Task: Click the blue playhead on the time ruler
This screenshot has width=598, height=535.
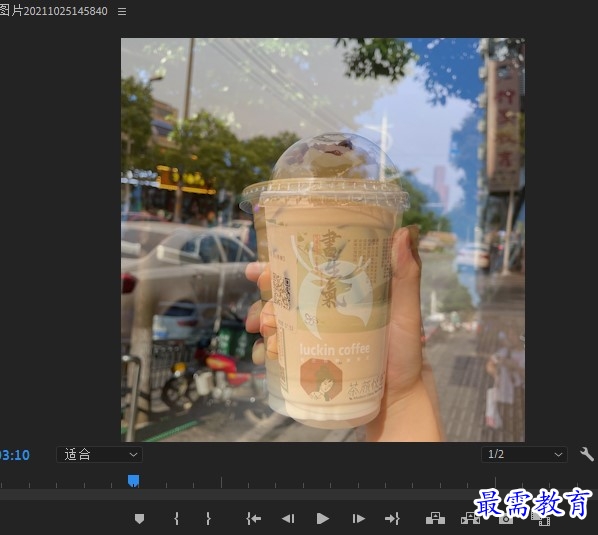Action: [133, 481]
